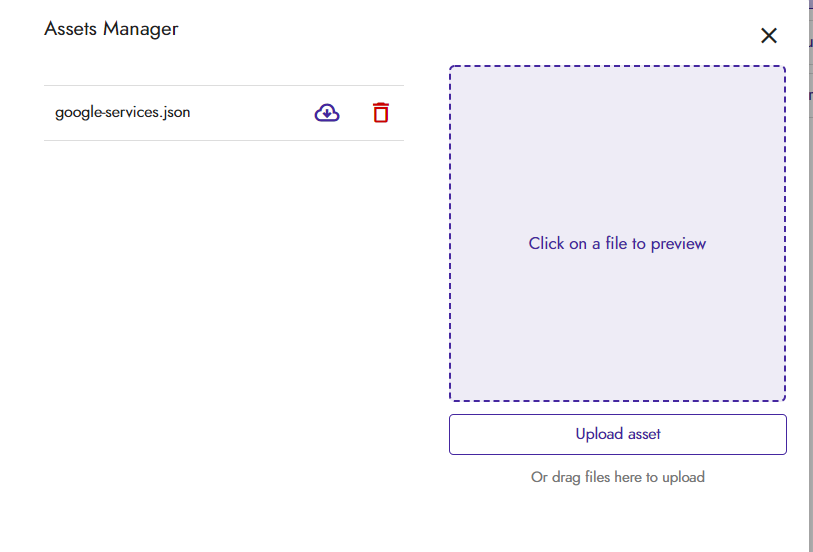The height and width of the screenshot is (552, 813).
Task: Delete google-services.json with the trash icon
Action: [x=381, y=112]
